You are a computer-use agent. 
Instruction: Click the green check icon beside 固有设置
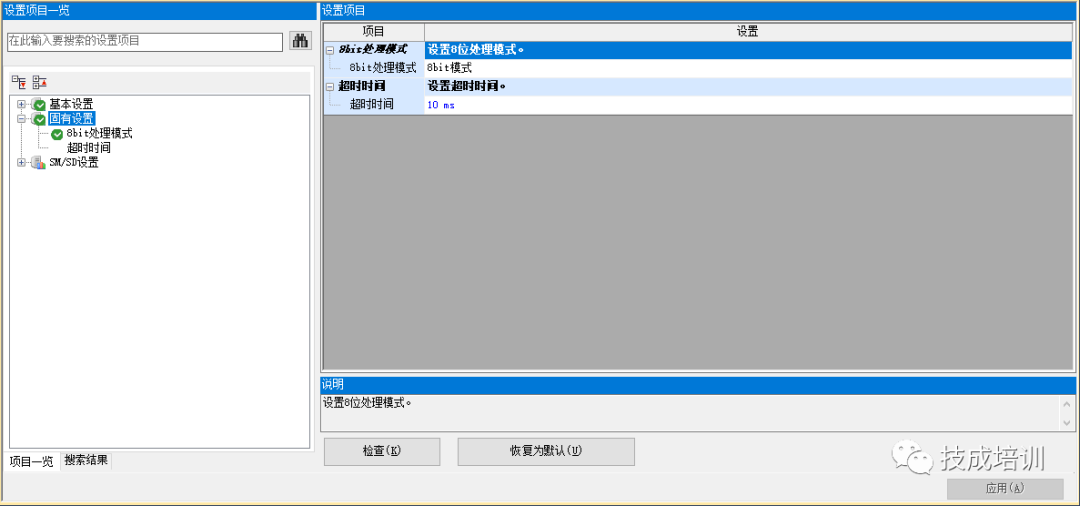[40, 120]
